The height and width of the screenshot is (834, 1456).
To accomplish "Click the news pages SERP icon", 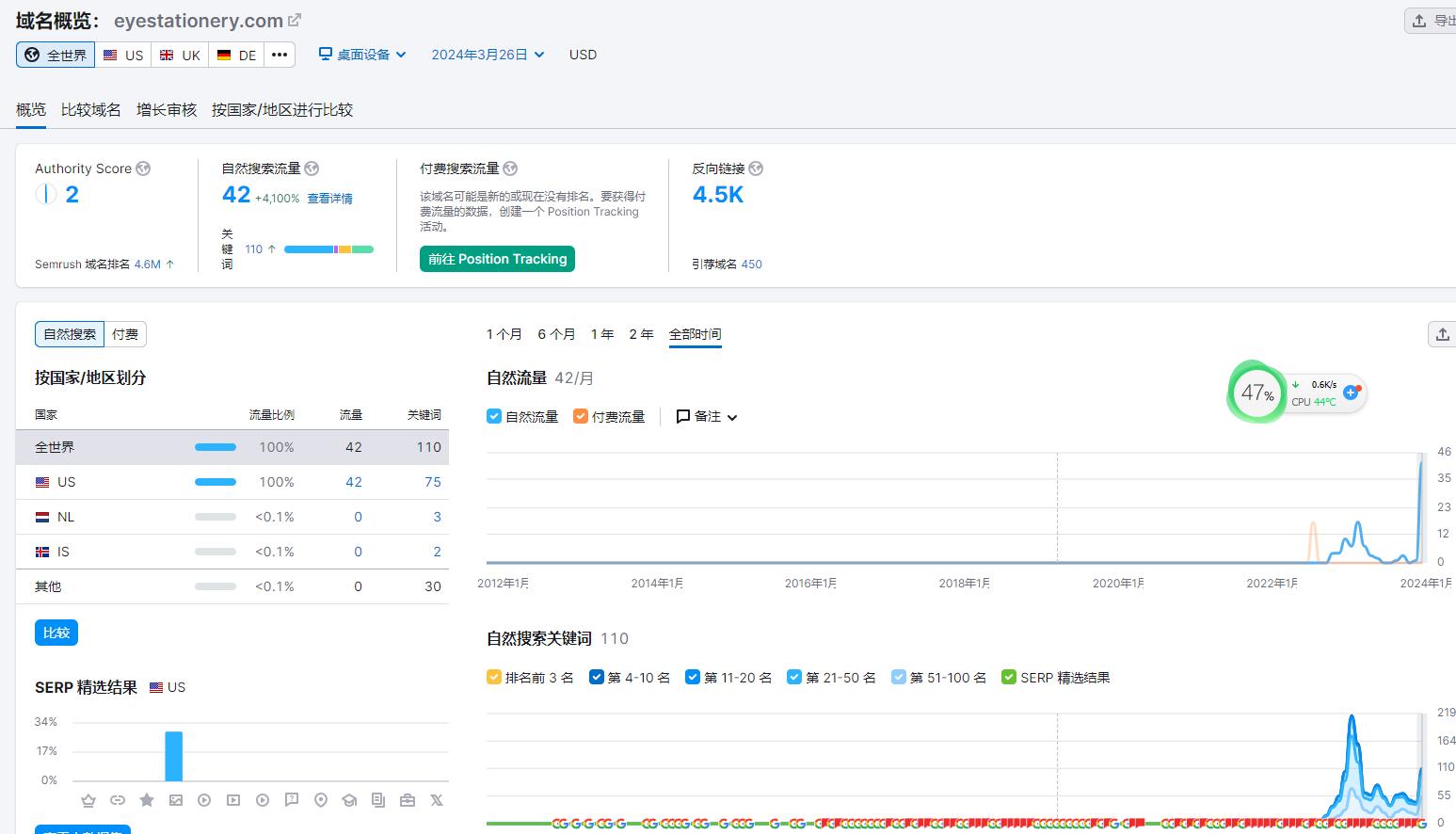I will click(378, 800).
